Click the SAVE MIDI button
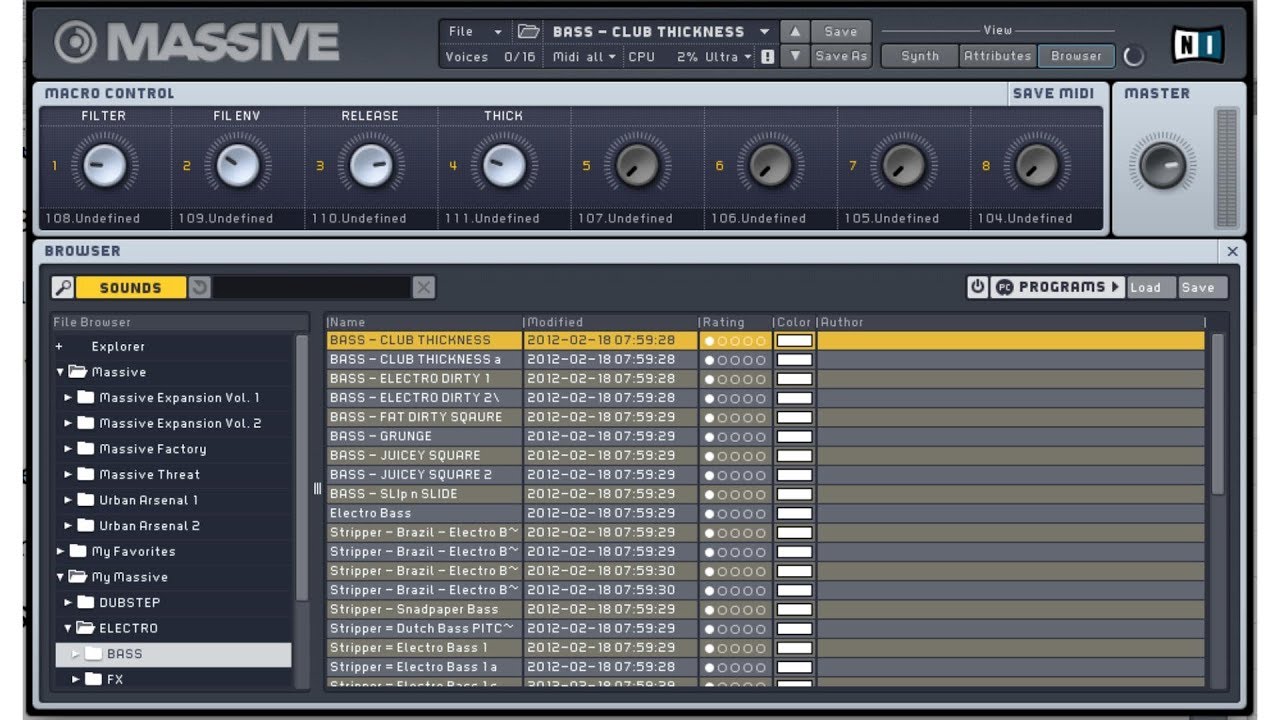This screenshot has height=720, width=1280. [1053, 93]
